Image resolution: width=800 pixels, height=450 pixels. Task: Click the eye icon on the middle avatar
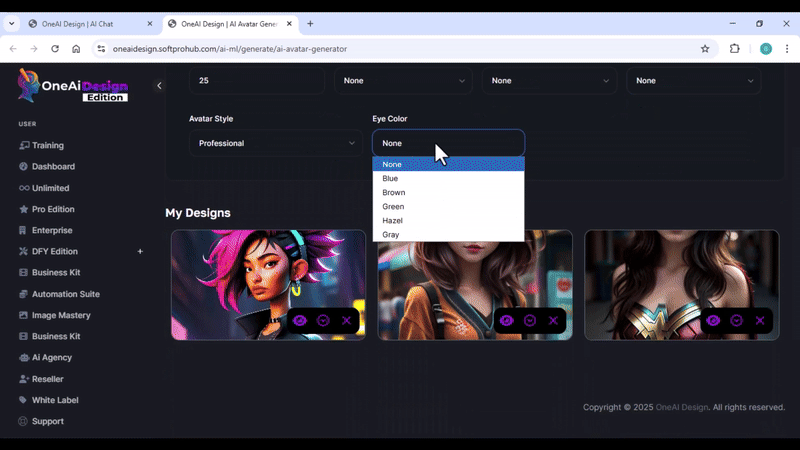tap(506, 320)
